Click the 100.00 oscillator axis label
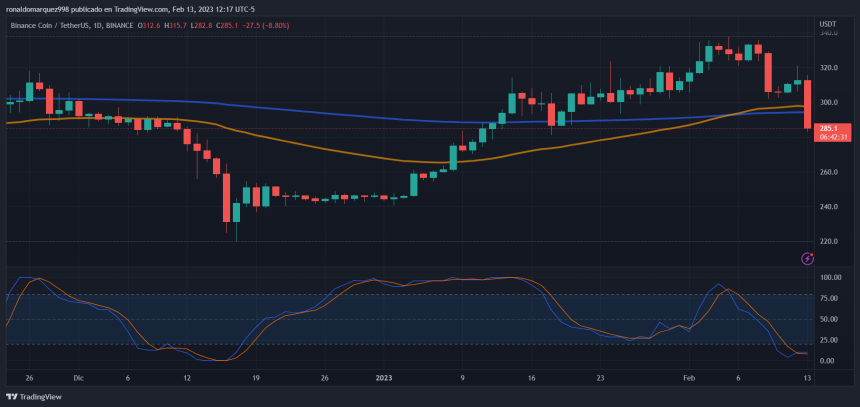This screenshot has height=407, width=860. [x=830, y=278]
